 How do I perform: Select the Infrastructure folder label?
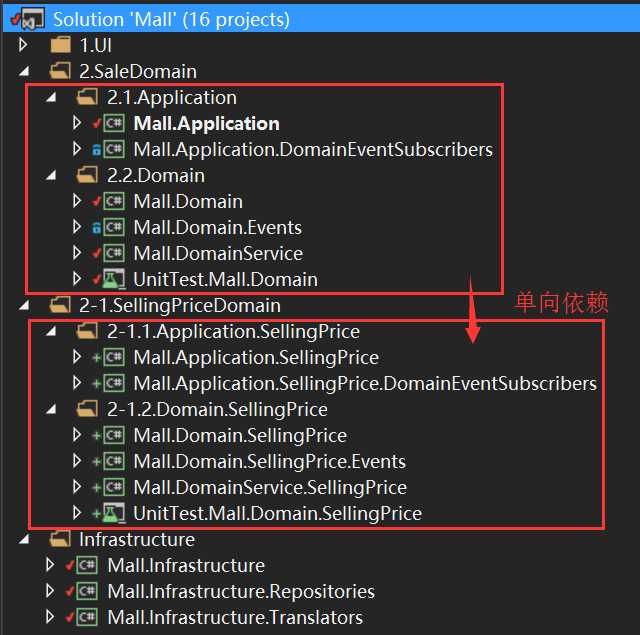pos(137,540)
